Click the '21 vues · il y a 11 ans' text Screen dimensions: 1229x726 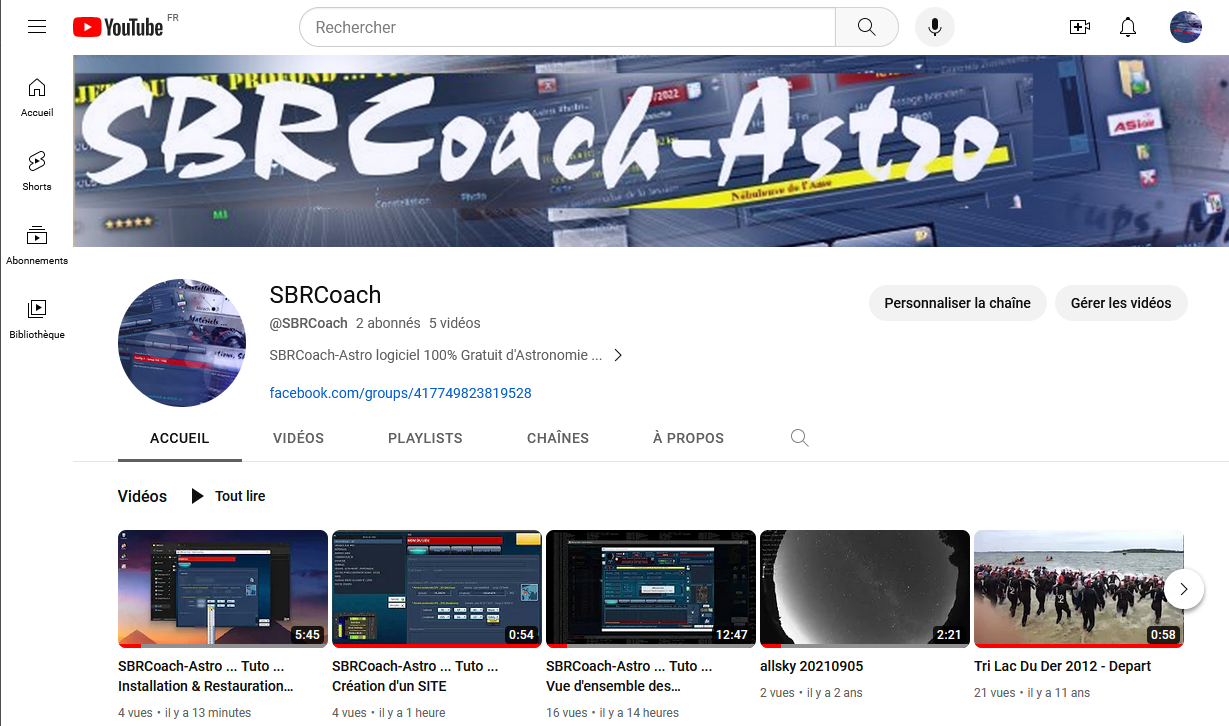pyautogui.click(x=1032, y=693)
